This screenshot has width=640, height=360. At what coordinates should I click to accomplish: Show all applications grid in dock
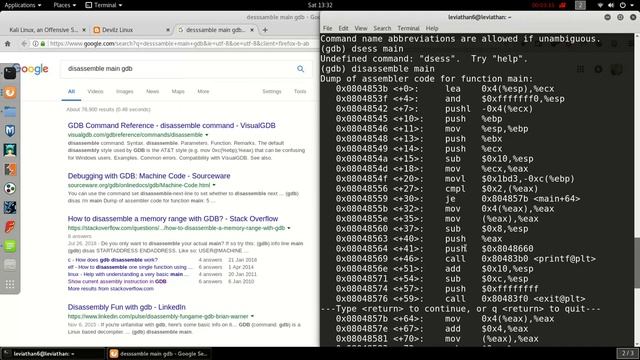tap(10, 284)
